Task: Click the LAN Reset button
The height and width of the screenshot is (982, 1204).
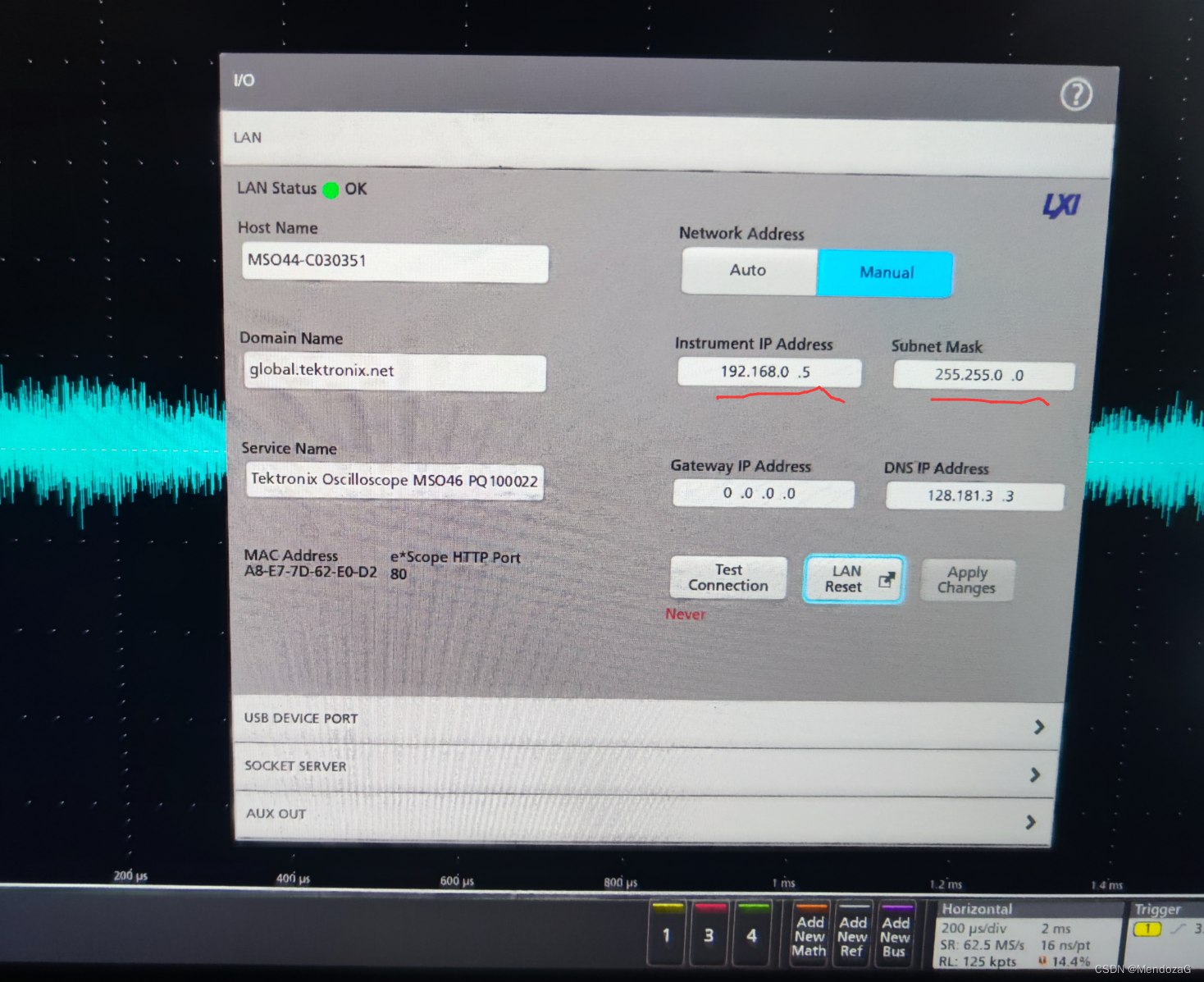Action: [854, 579]
